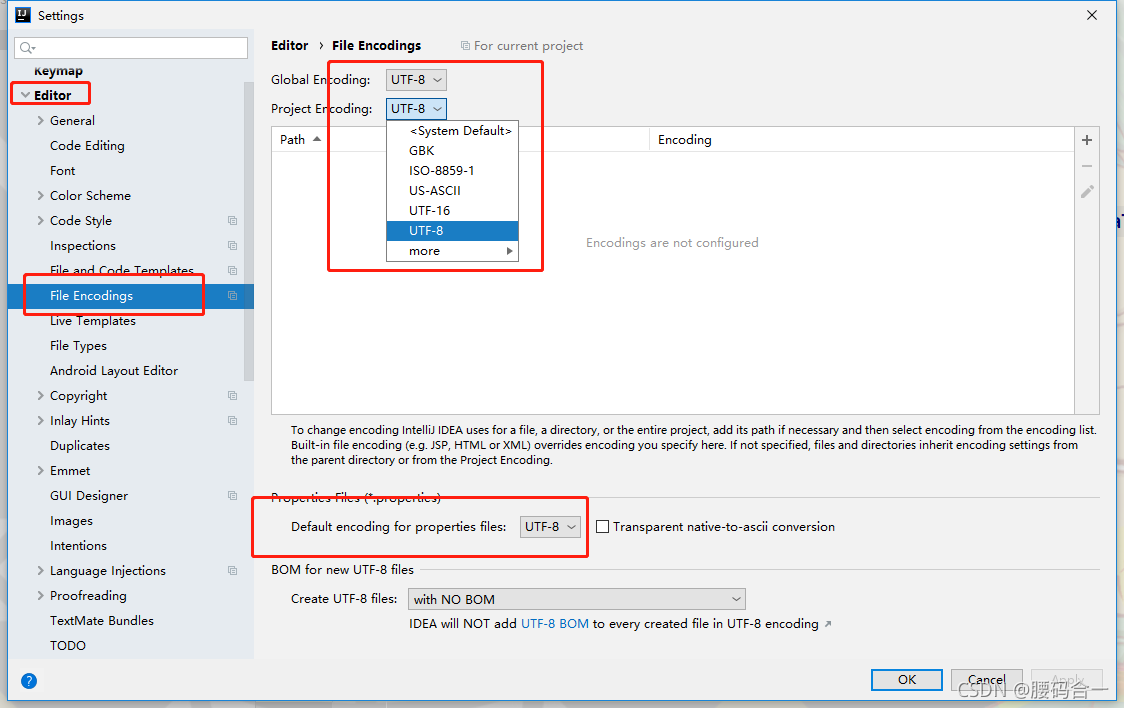Open Default encoding for properties files dropdown
Image resolution: width=1124 pixels, height=708 pixels.
pyautogui.click(x=550, y=527)
